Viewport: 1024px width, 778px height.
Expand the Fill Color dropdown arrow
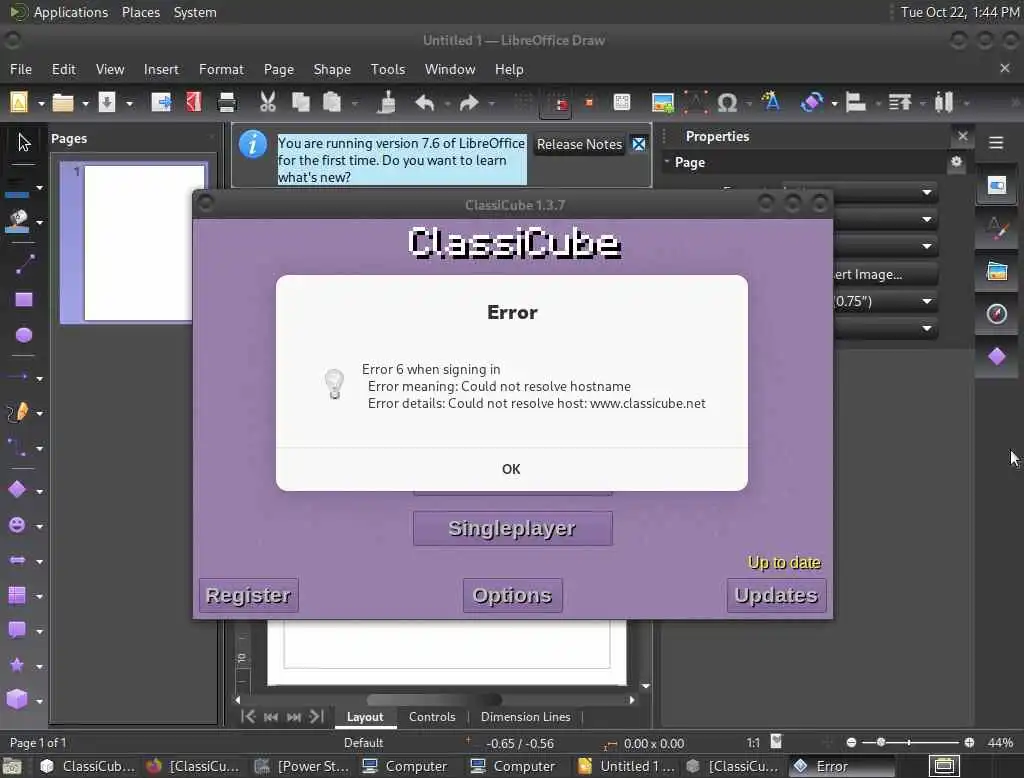39,222
